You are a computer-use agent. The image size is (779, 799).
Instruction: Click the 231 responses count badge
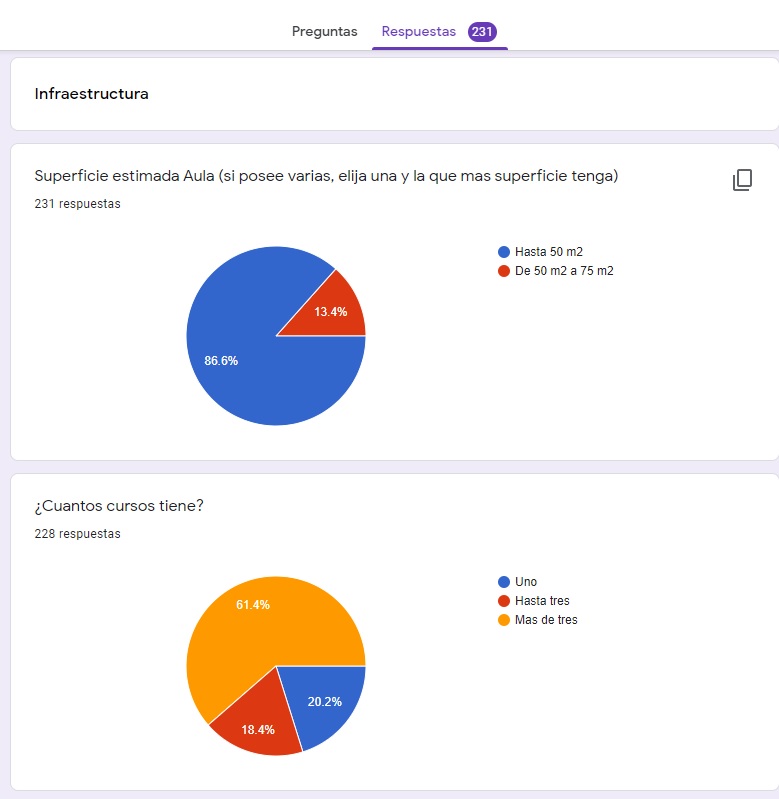pos(482,32)
